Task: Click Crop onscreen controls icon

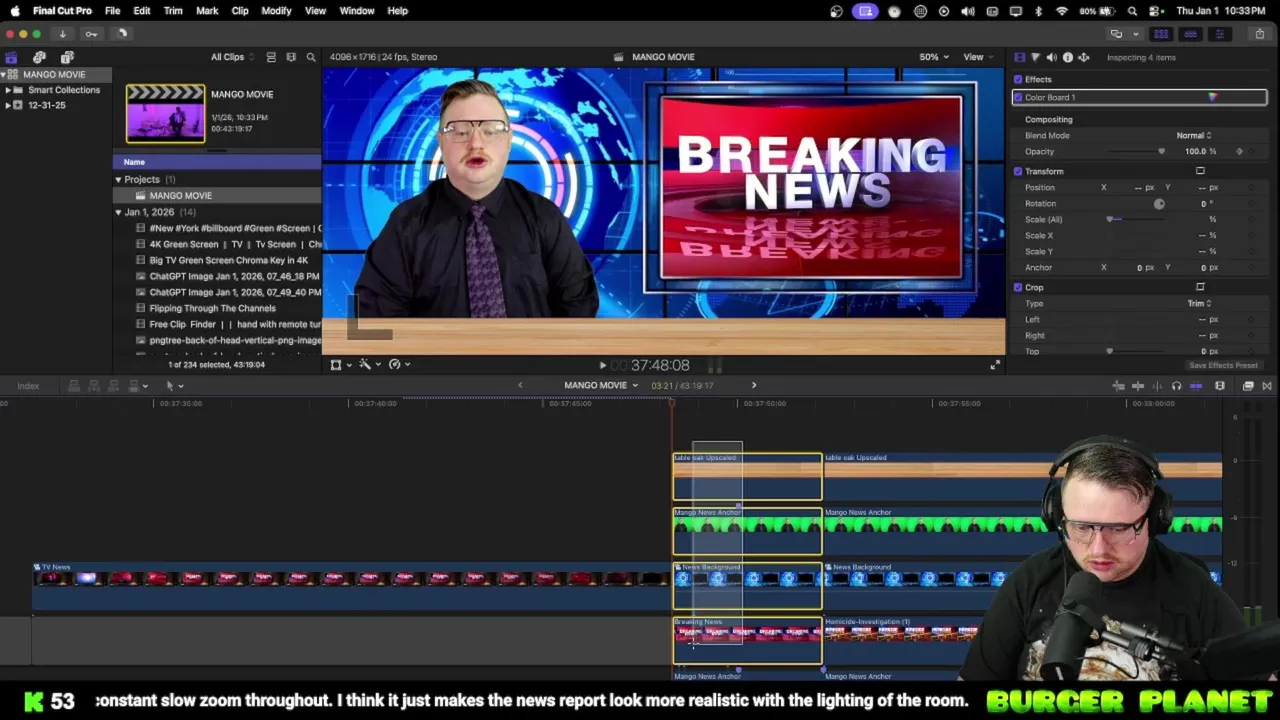Action: click(x=1200, y=287)
